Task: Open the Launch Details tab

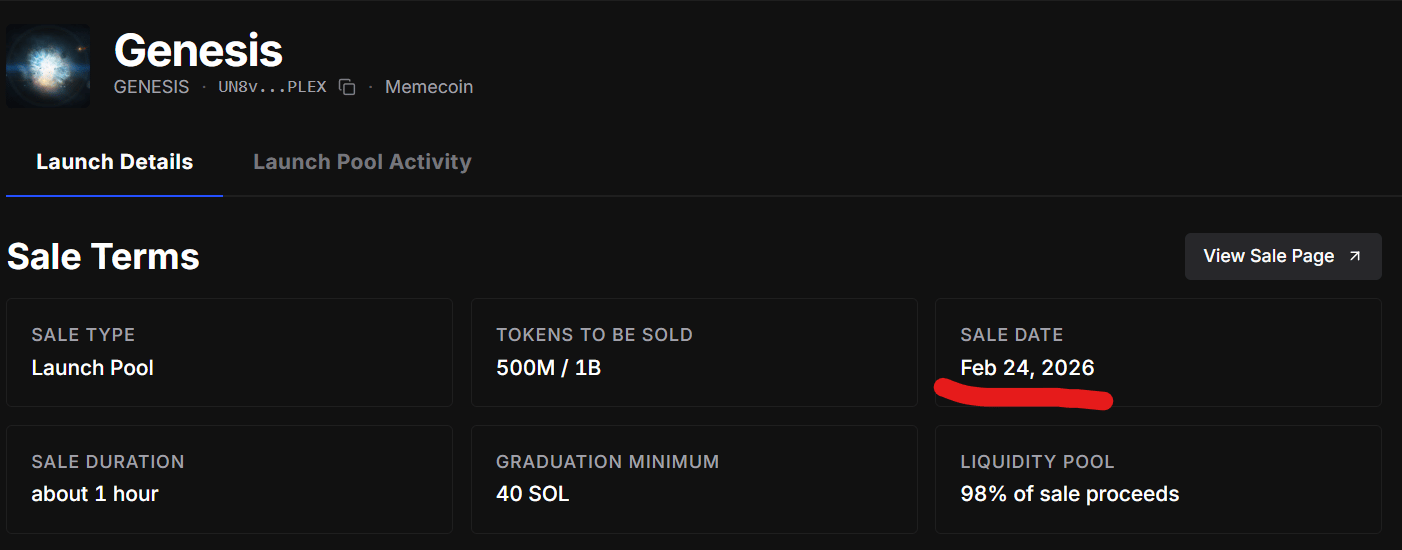Action: [114, 162]
